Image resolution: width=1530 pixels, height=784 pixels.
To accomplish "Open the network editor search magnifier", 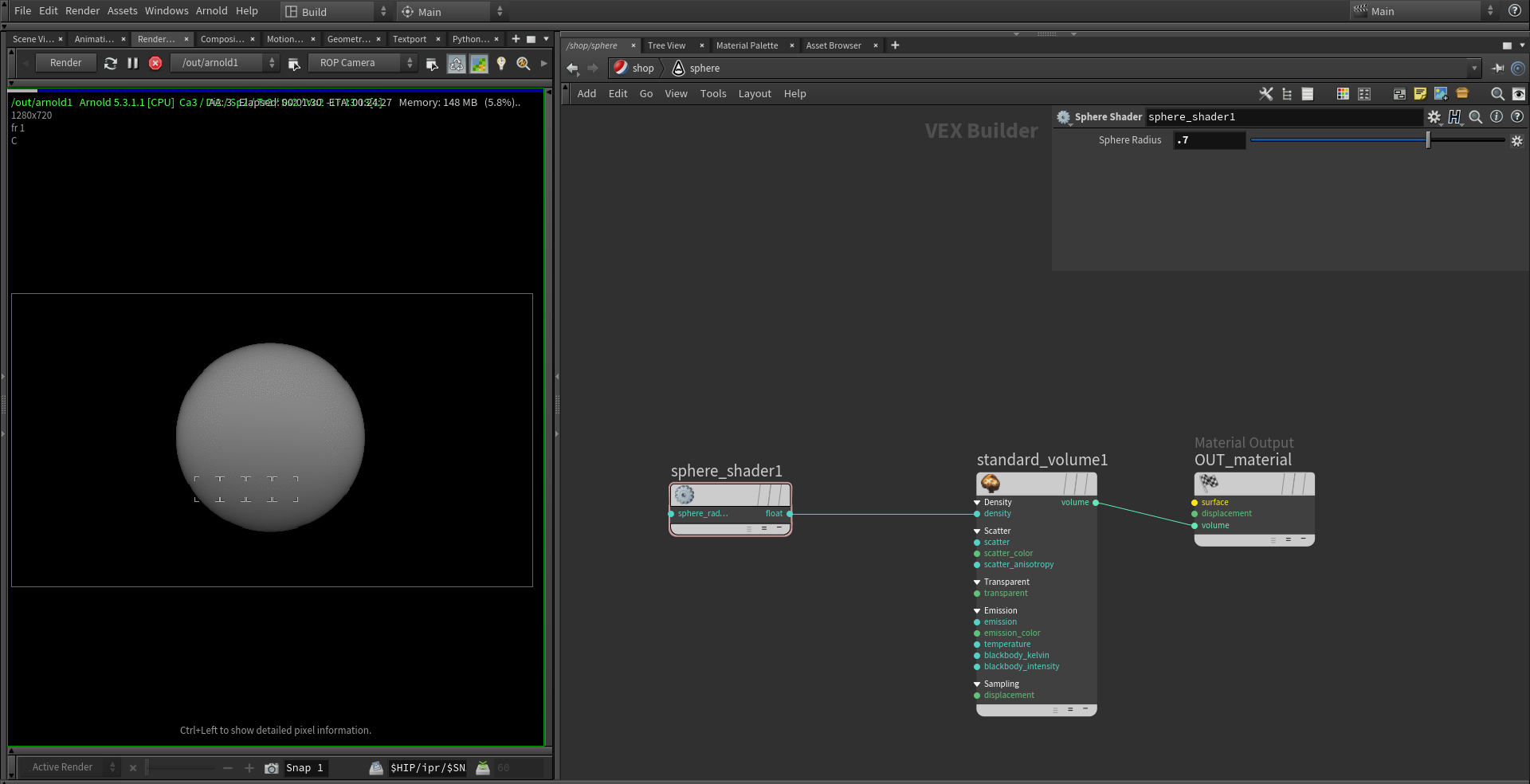I will click(1497, 93).
